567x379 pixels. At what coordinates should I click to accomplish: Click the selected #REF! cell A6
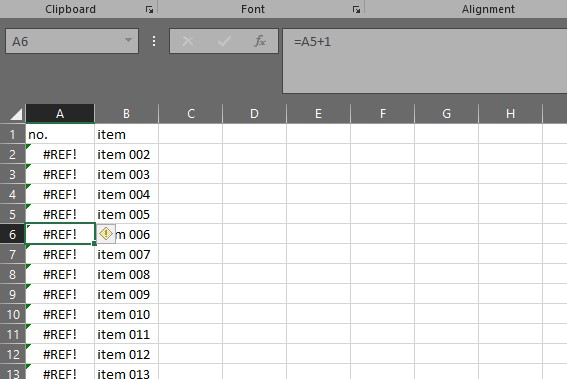tap(60, 234)
